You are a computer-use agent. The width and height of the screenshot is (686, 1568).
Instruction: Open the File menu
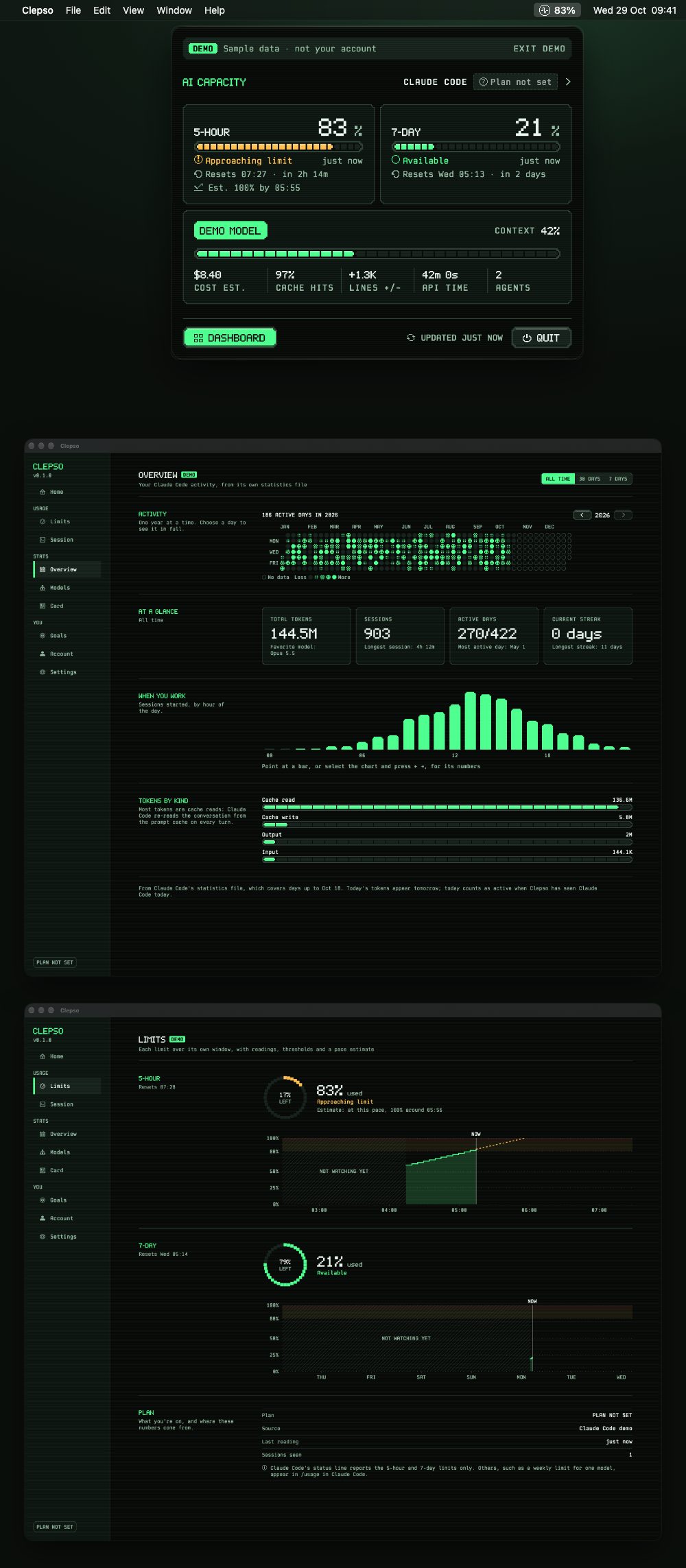point(73,10)
